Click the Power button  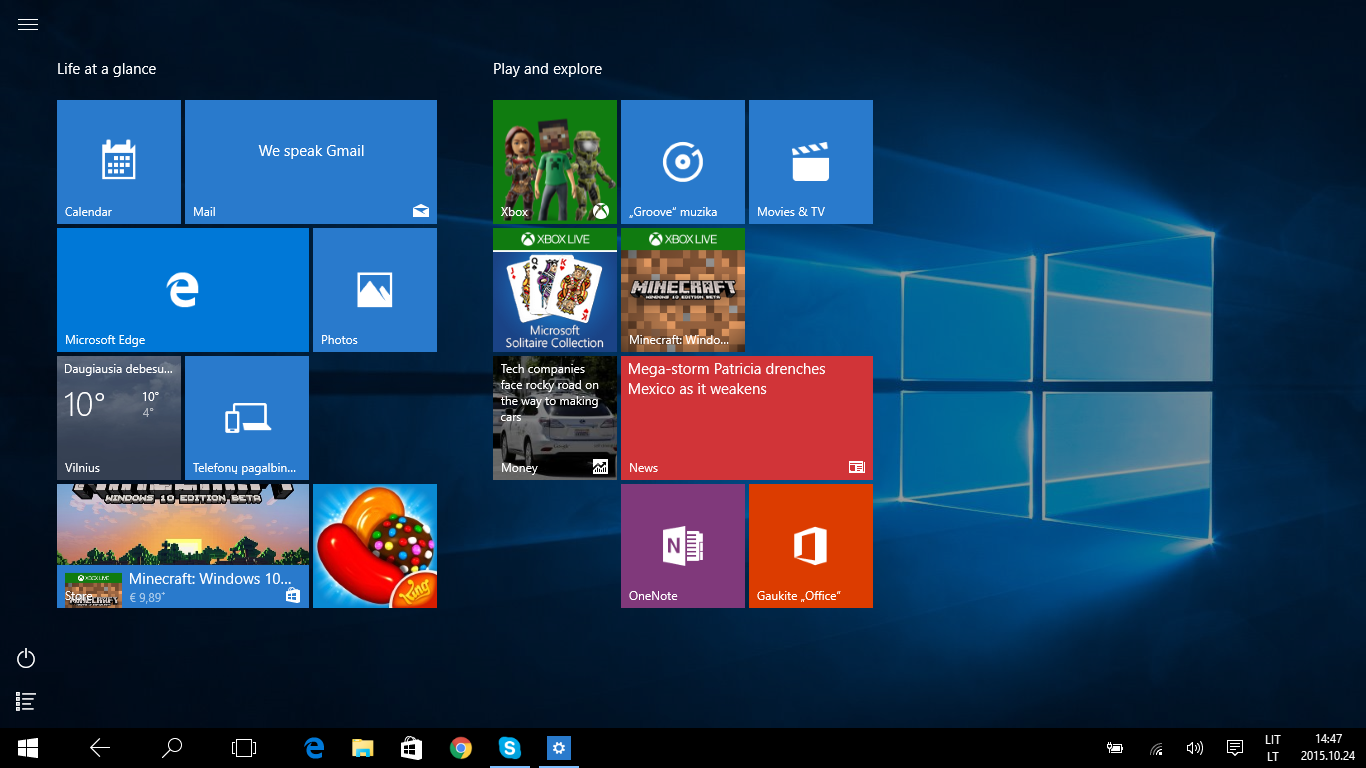tap(27, 658)
